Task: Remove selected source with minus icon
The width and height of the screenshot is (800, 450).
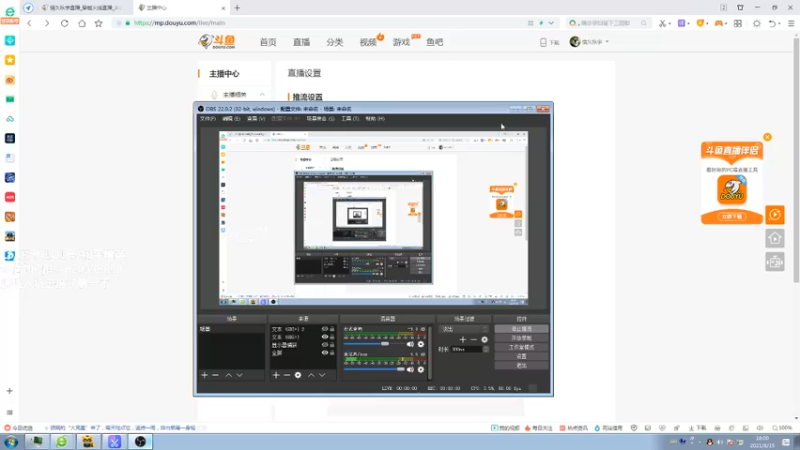Action: pyautogui.click(x=287, y=375)
